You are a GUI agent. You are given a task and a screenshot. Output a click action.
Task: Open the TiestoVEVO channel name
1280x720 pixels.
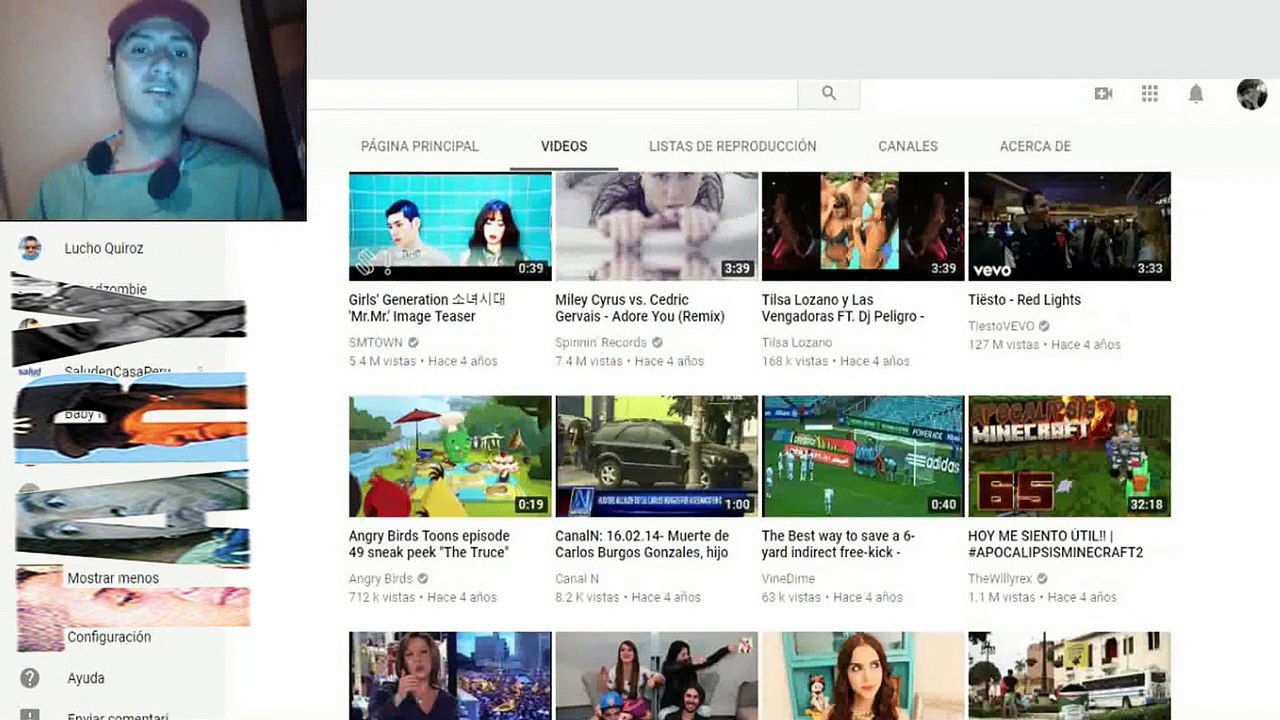[x=1001, y=326]
